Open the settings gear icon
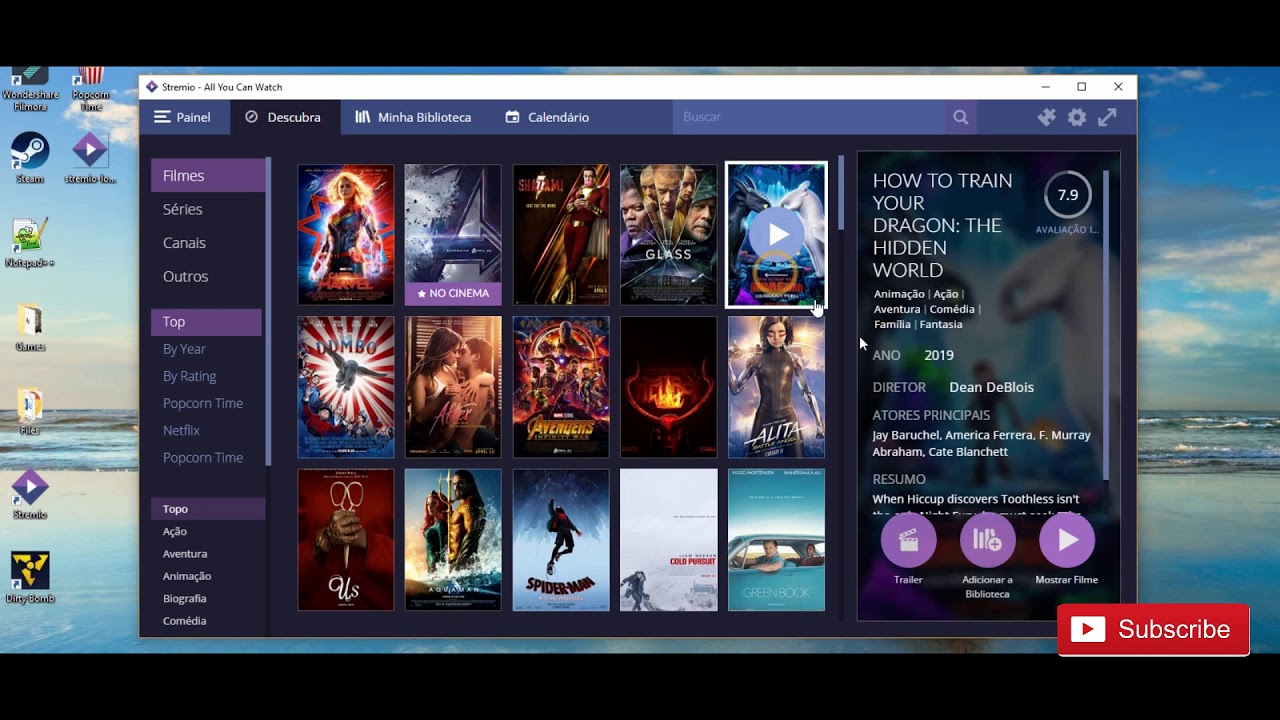1280x720 pixels. 1077,117
